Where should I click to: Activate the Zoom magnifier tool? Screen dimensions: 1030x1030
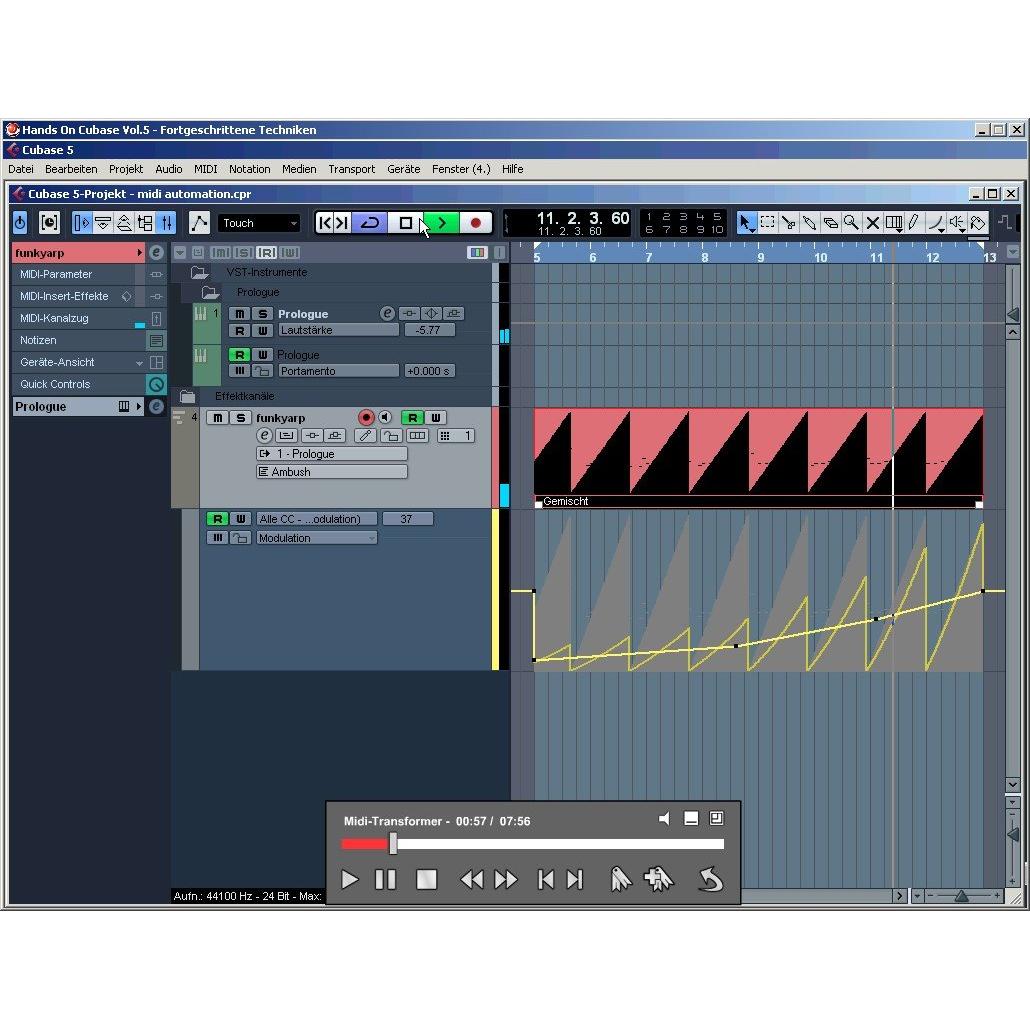851,223
